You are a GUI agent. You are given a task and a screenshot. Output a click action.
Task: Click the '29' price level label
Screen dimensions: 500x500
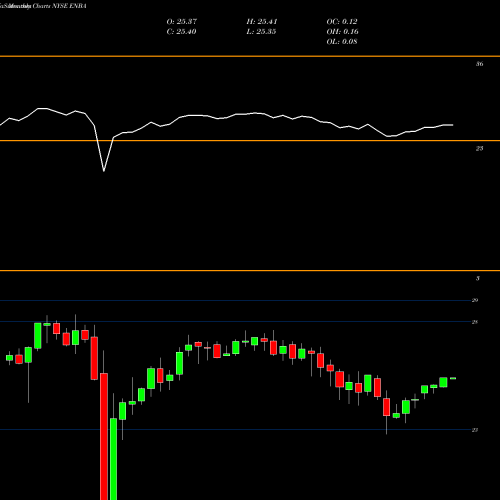click(x=475, y=300)
